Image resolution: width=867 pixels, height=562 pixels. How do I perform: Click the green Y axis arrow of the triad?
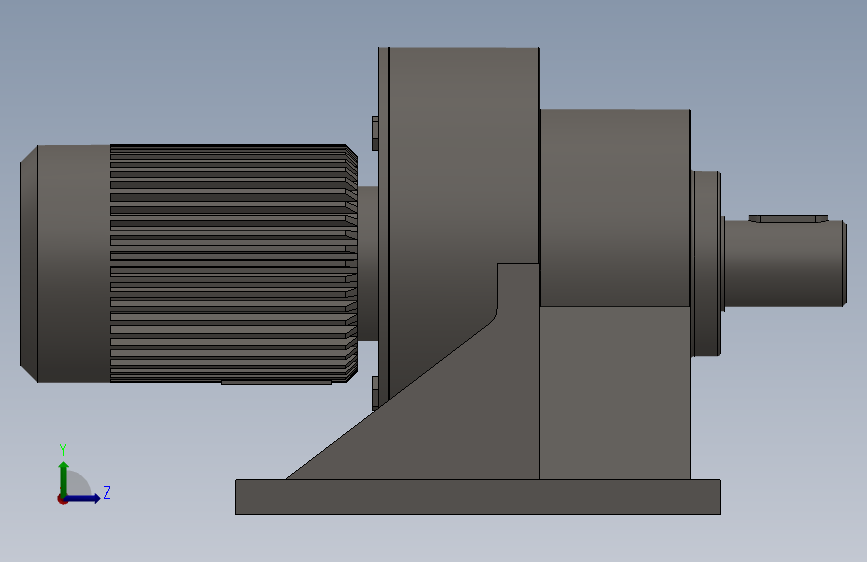tap(64, 477)
